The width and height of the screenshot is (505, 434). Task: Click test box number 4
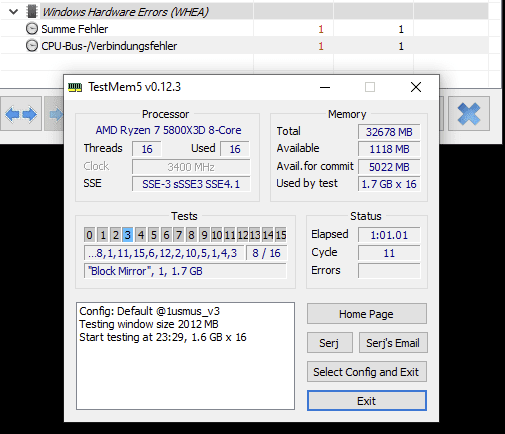coord(141,235)
